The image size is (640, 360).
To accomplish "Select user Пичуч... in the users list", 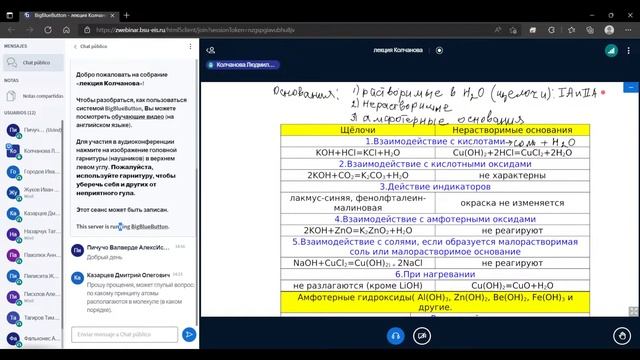I will point(33,130).
